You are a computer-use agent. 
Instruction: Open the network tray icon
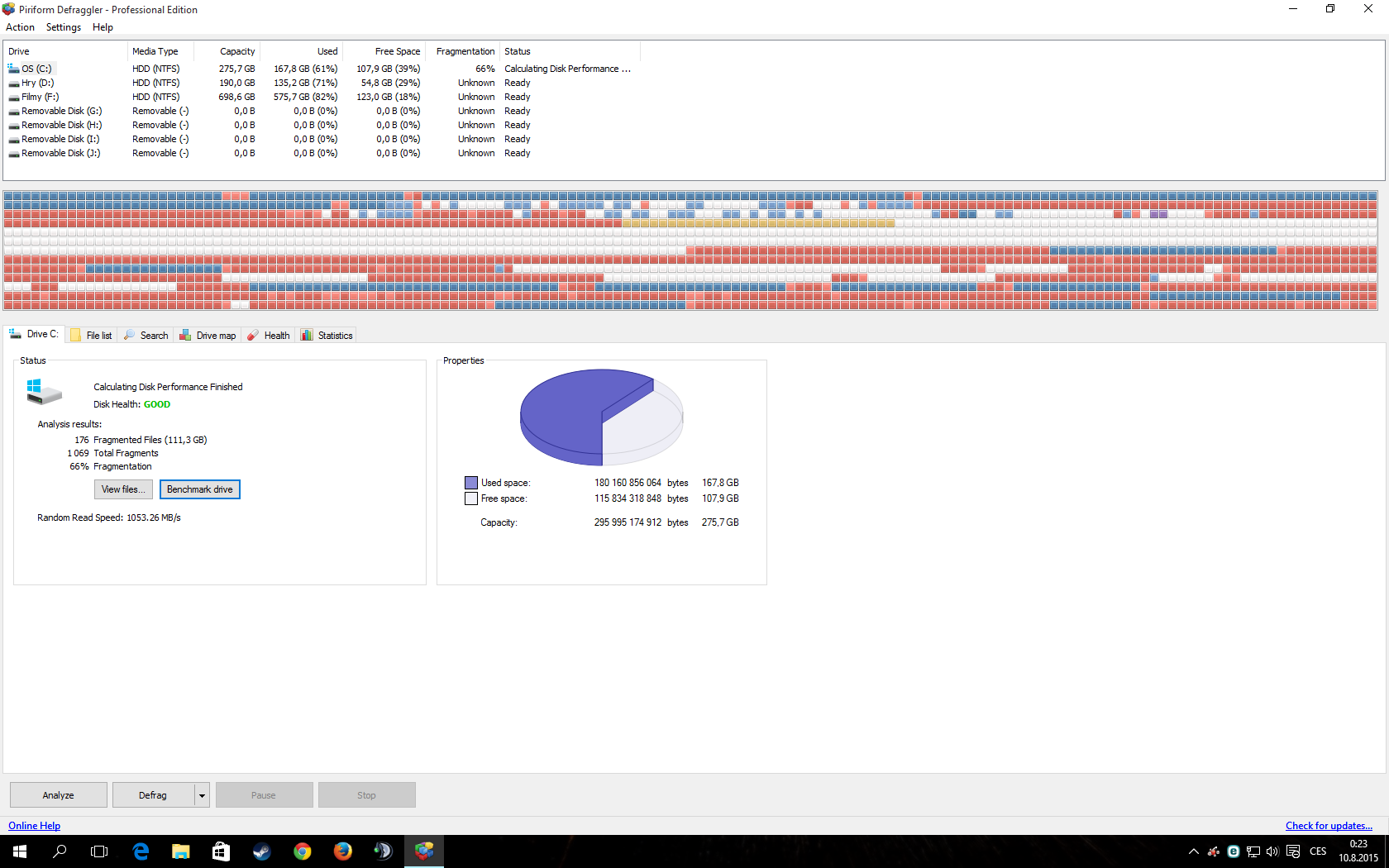[1253, 851]
